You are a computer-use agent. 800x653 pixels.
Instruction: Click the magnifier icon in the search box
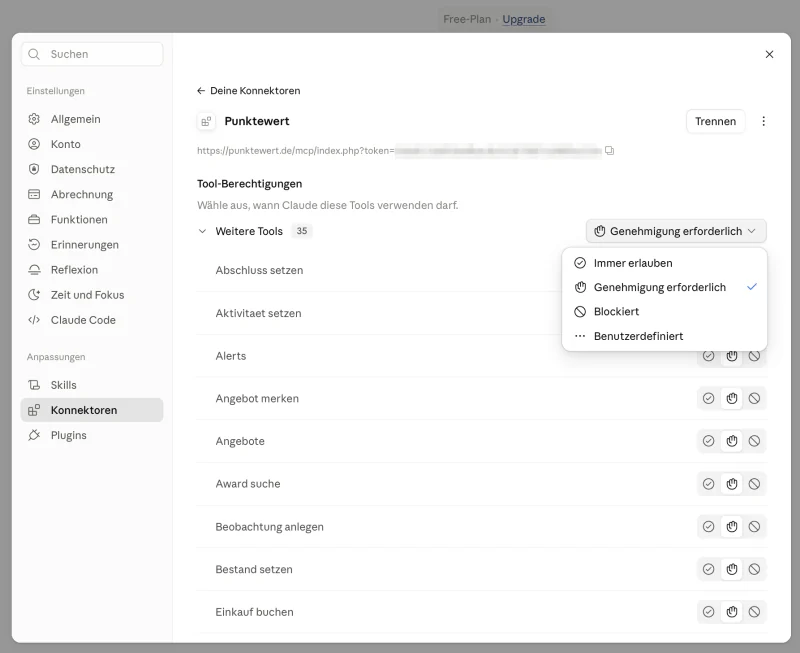tap(34, 54)
